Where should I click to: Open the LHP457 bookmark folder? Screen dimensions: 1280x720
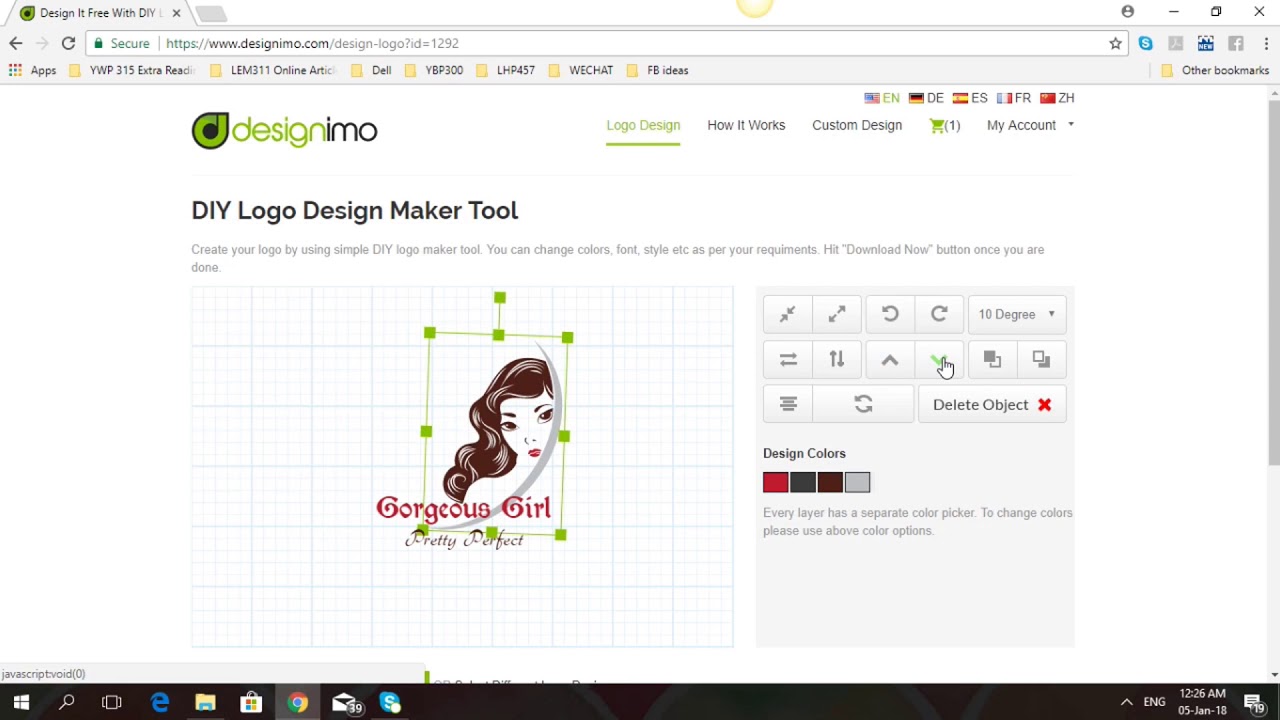click(505, 70)
